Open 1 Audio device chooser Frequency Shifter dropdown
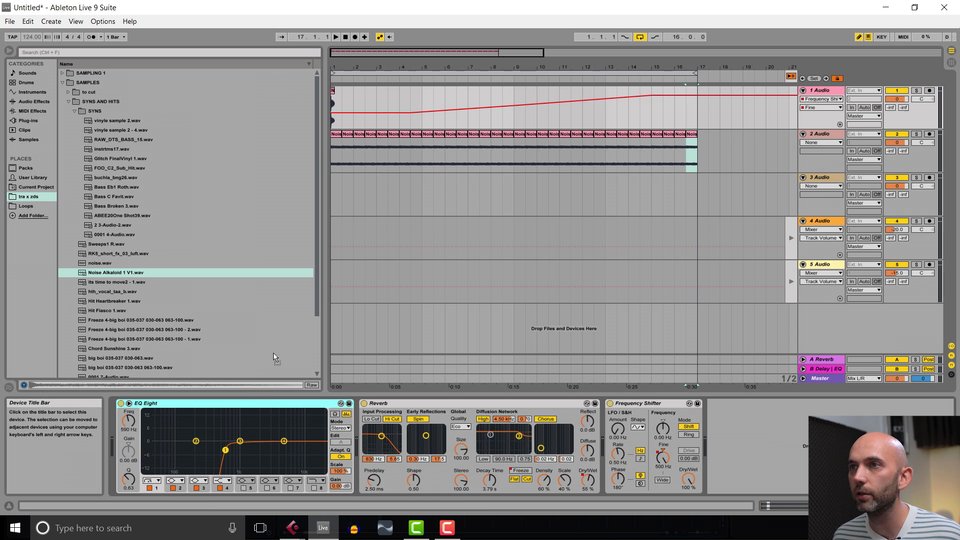 pyautogui.click(x=822, y=99)
